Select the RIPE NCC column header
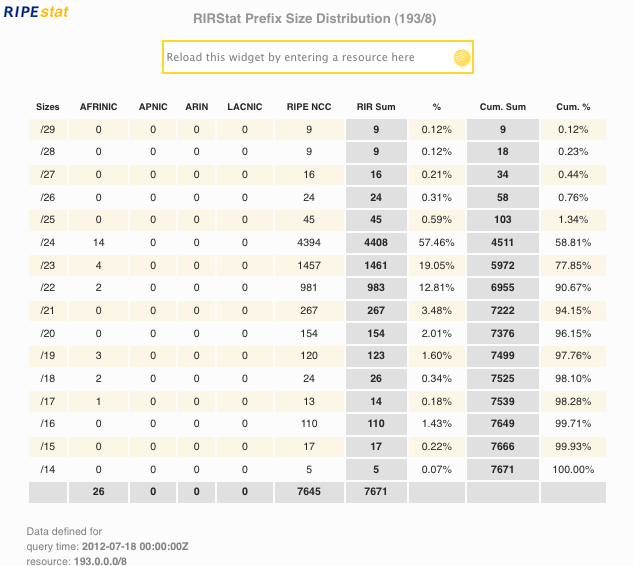This screenshot has width=633, height=566. [308, 107]
